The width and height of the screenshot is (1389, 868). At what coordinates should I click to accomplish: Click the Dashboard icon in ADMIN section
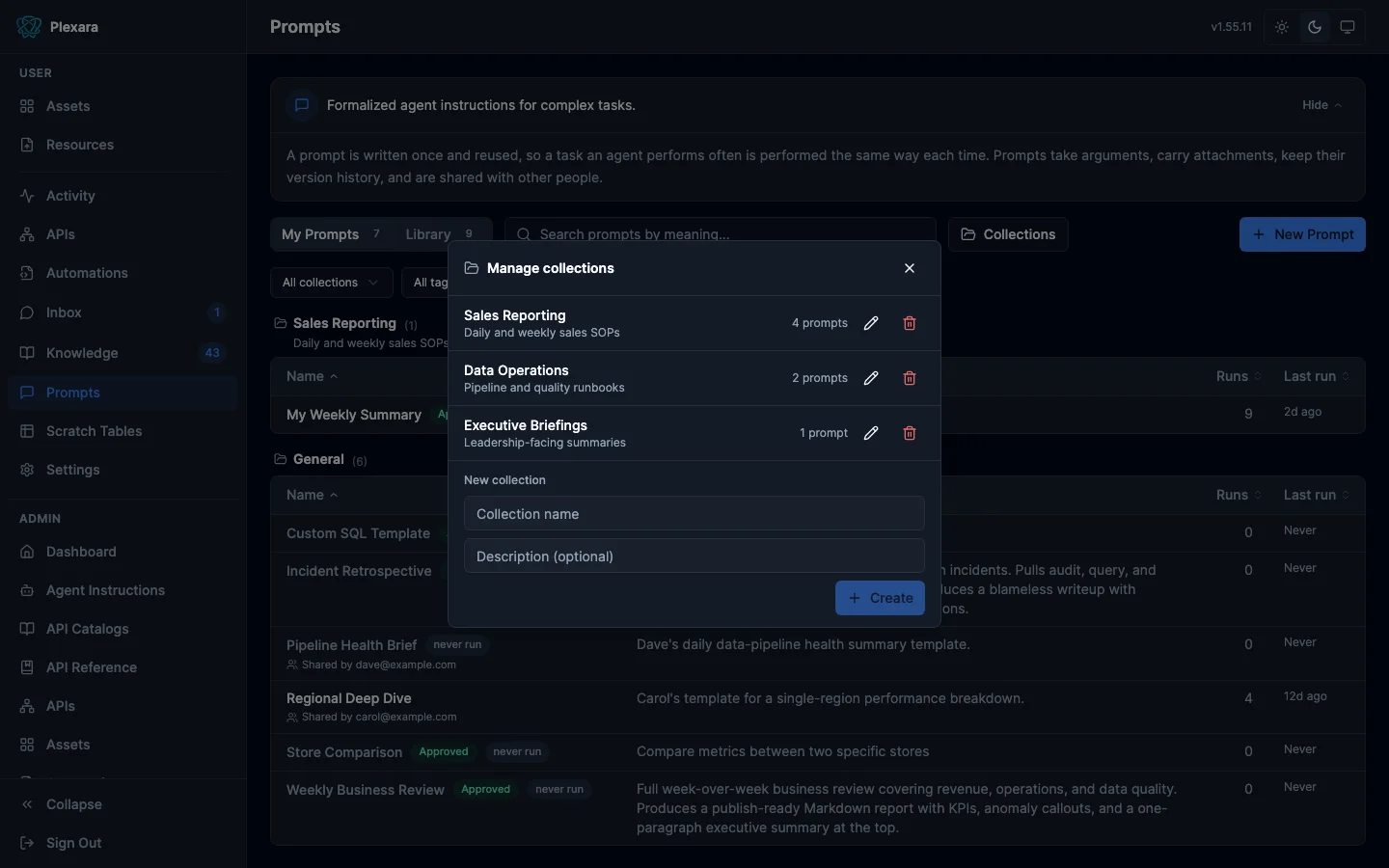pyautogui.click(x=27, y=552)
